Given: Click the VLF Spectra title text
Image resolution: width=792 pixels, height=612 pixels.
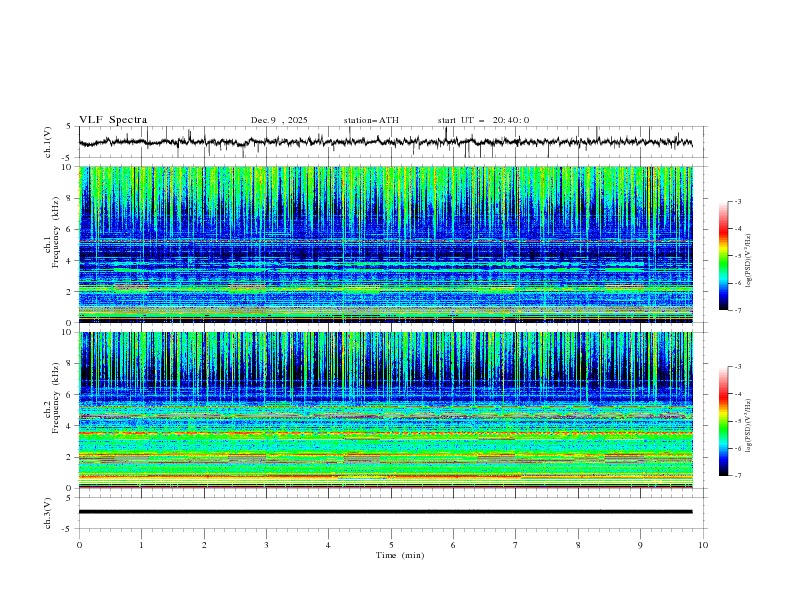Looking at the screenshot, I should coord(113,120).
